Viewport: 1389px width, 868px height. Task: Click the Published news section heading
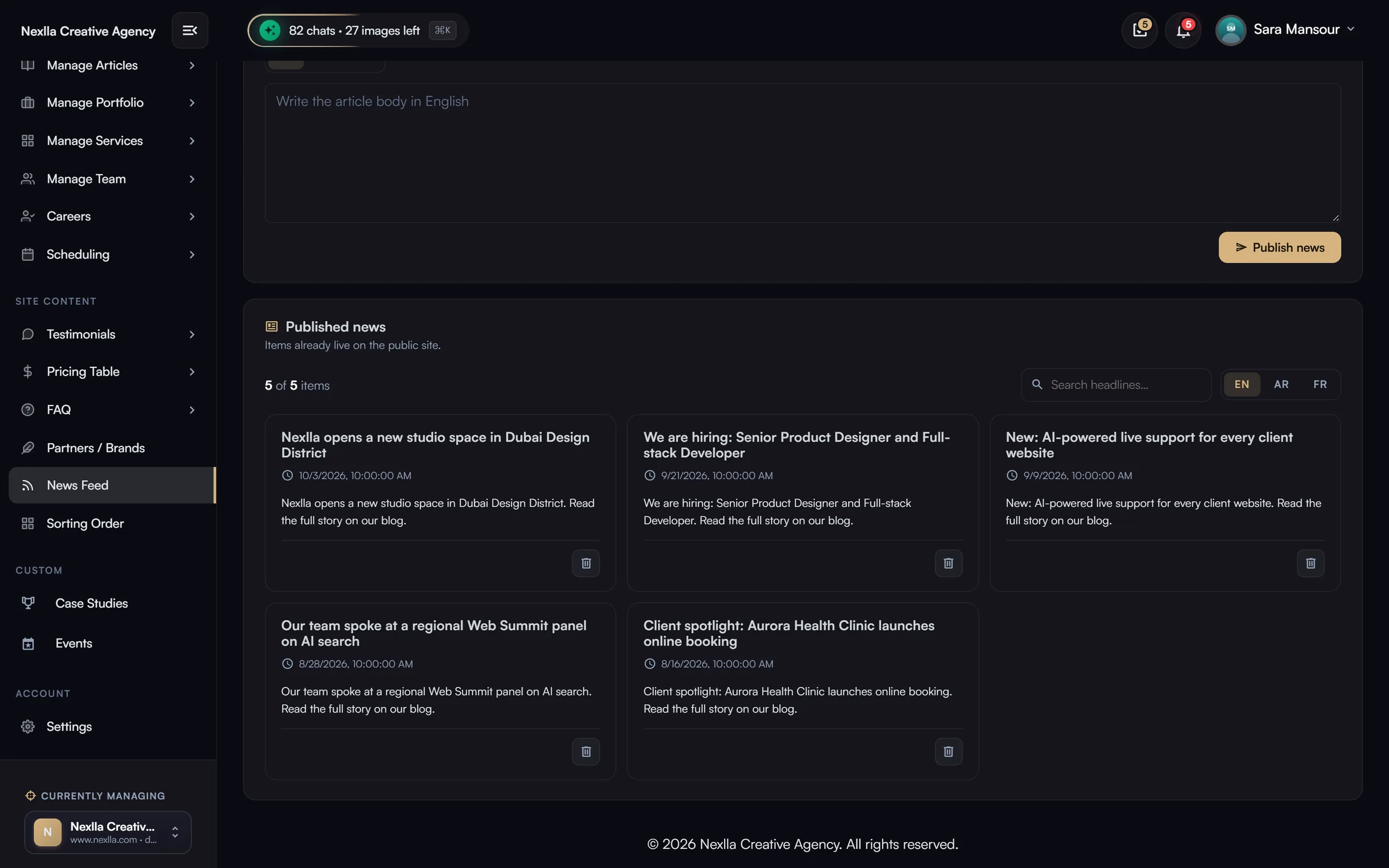[x=335, y=326]
